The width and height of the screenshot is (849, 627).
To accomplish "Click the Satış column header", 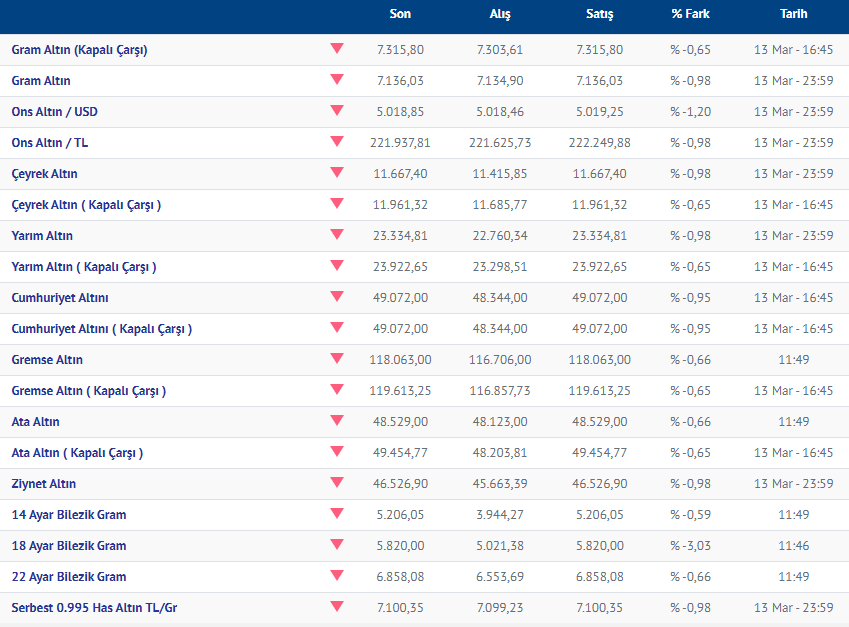I will point(599,15).
